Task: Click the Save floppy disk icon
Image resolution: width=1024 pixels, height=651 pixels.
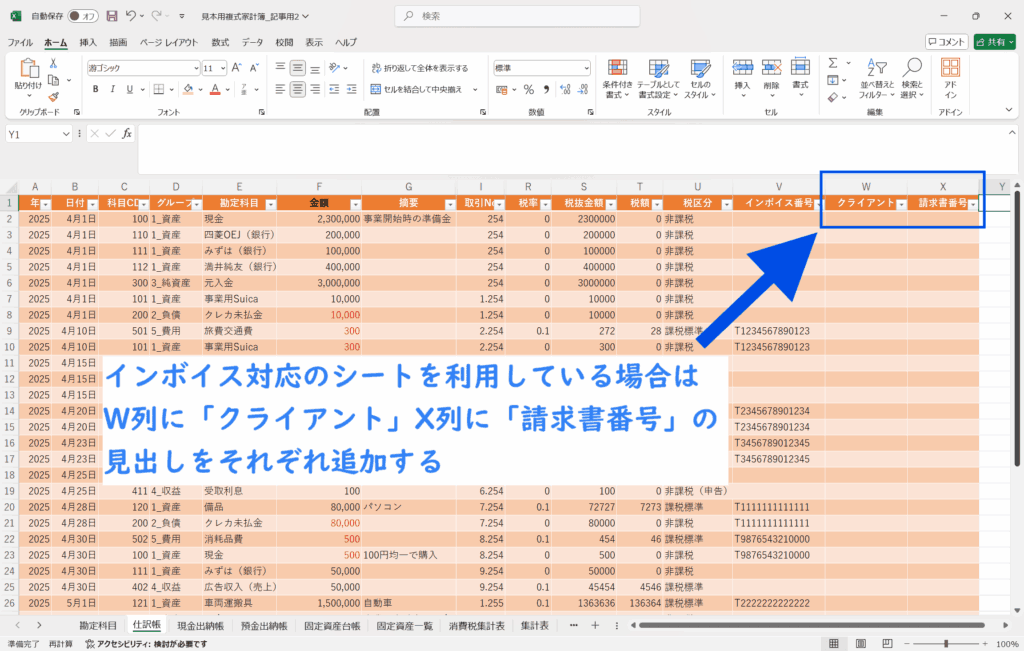Action: [x=112, y=16]
